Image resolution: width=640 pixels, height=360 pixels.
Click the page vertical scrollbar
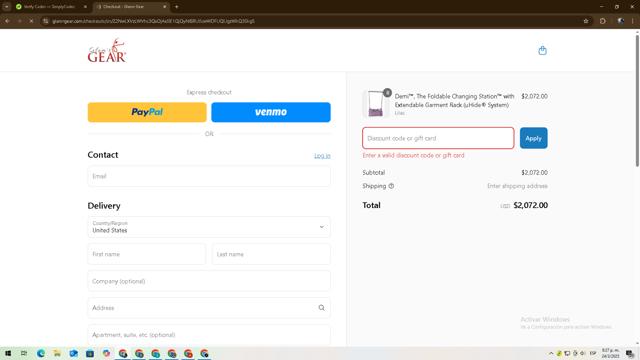pyautogui.click(x=637, y=100)
